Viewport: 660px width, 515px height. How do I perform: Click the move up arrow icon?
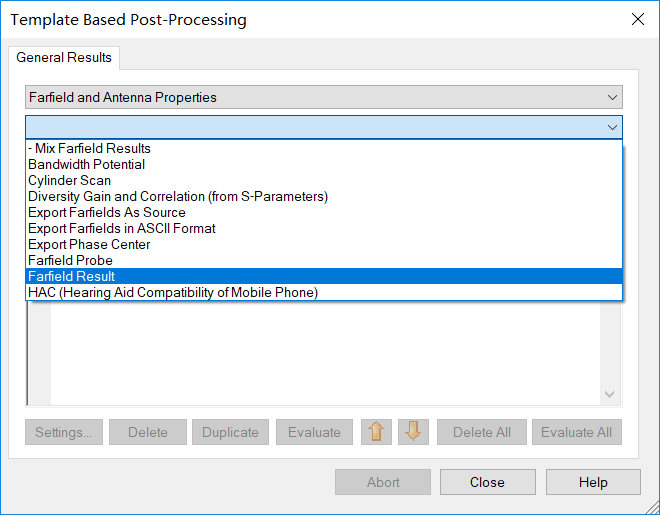pyautogui.click(x=376, y=432)
